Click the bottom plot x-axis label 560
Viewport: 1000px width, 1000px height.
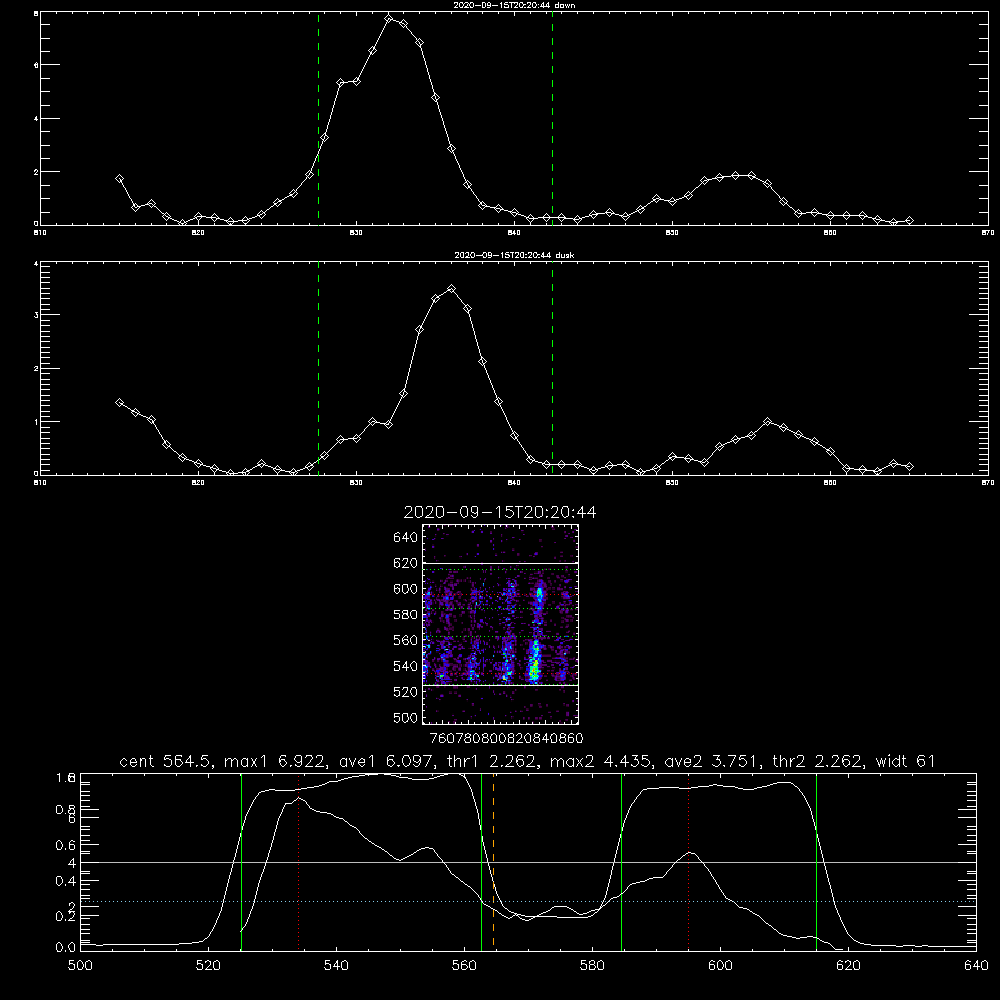pyautogui.click(x=464, y=966)
